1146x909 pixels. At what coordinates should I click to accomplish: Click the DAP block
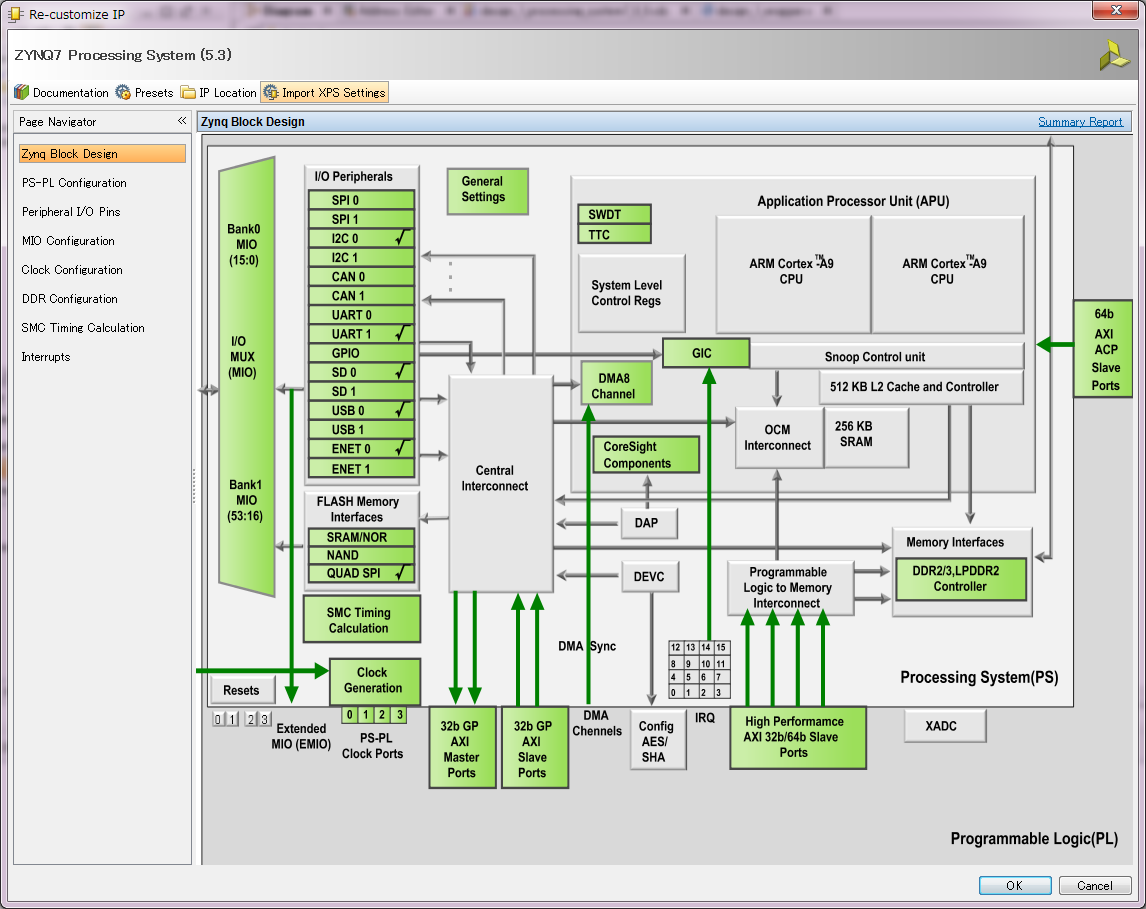click(649, 522)
